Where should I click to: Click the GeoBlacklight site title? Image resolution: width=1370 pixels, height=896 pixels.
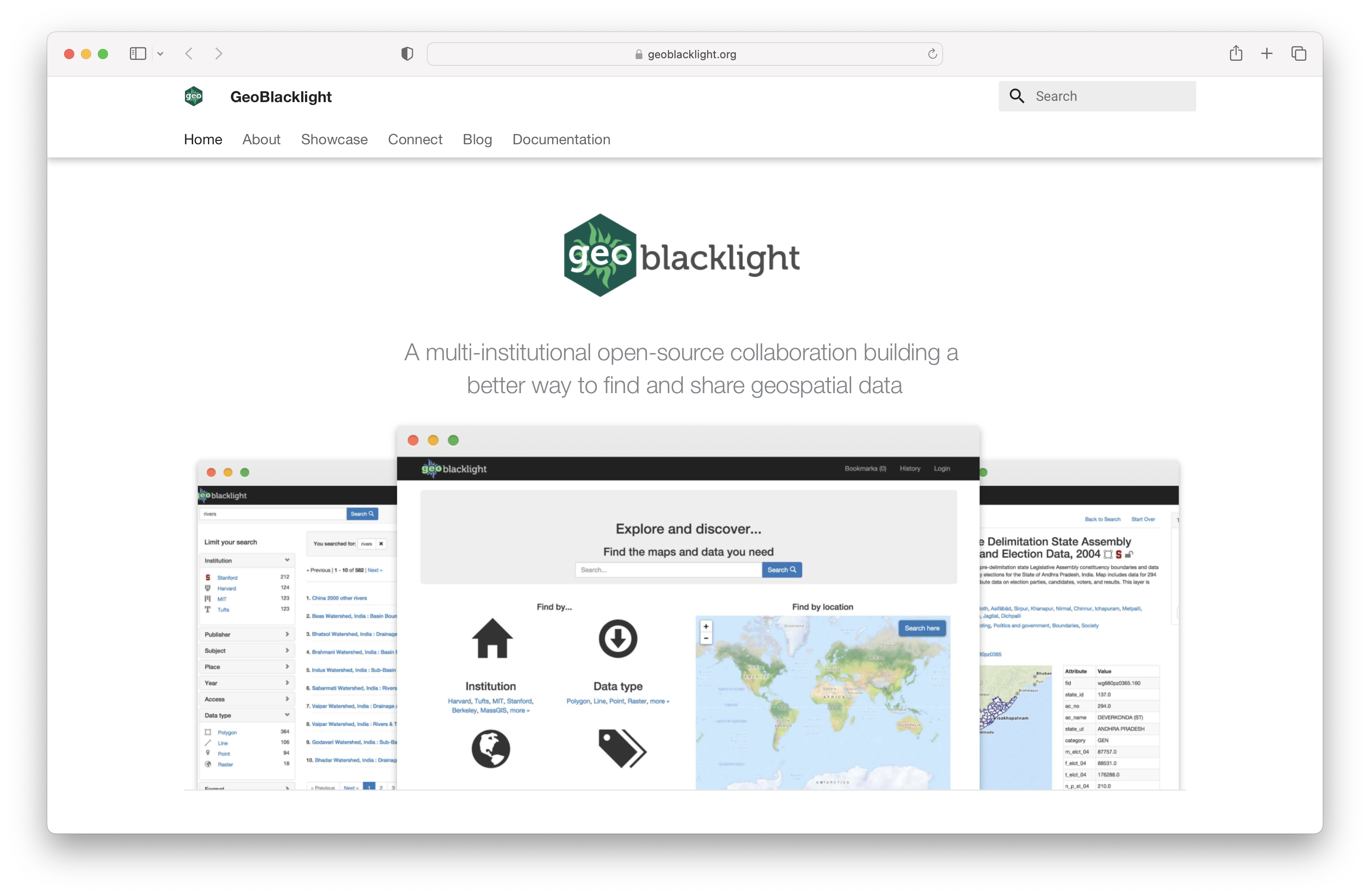tap(280, 97)
